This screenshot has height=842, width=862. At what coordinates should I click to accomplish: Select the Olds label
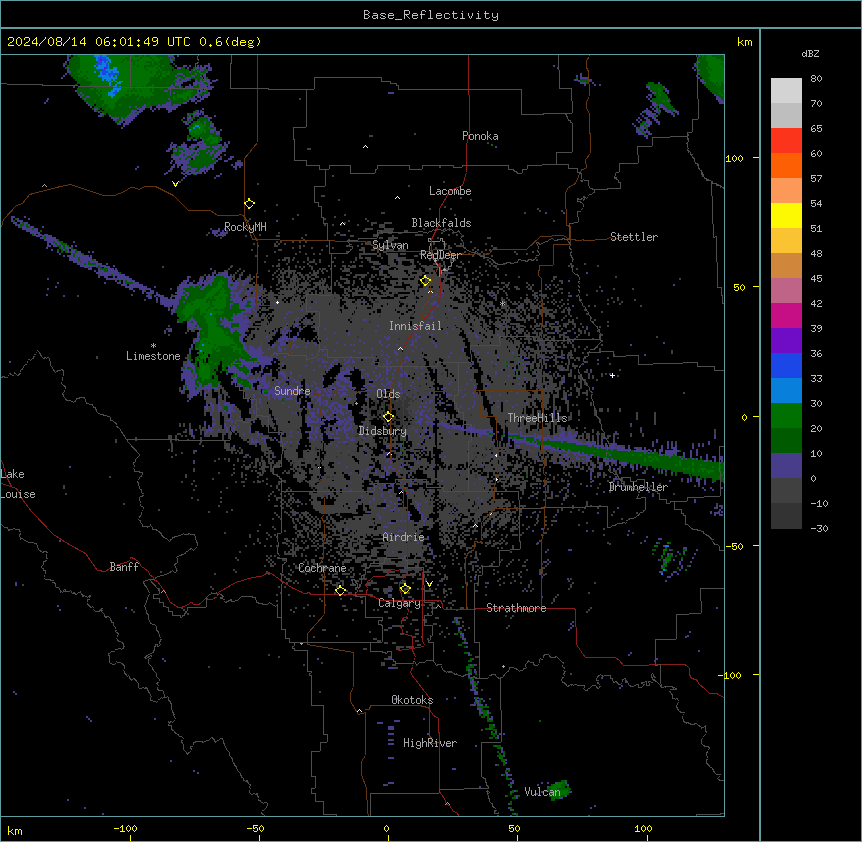coord(388,394)
